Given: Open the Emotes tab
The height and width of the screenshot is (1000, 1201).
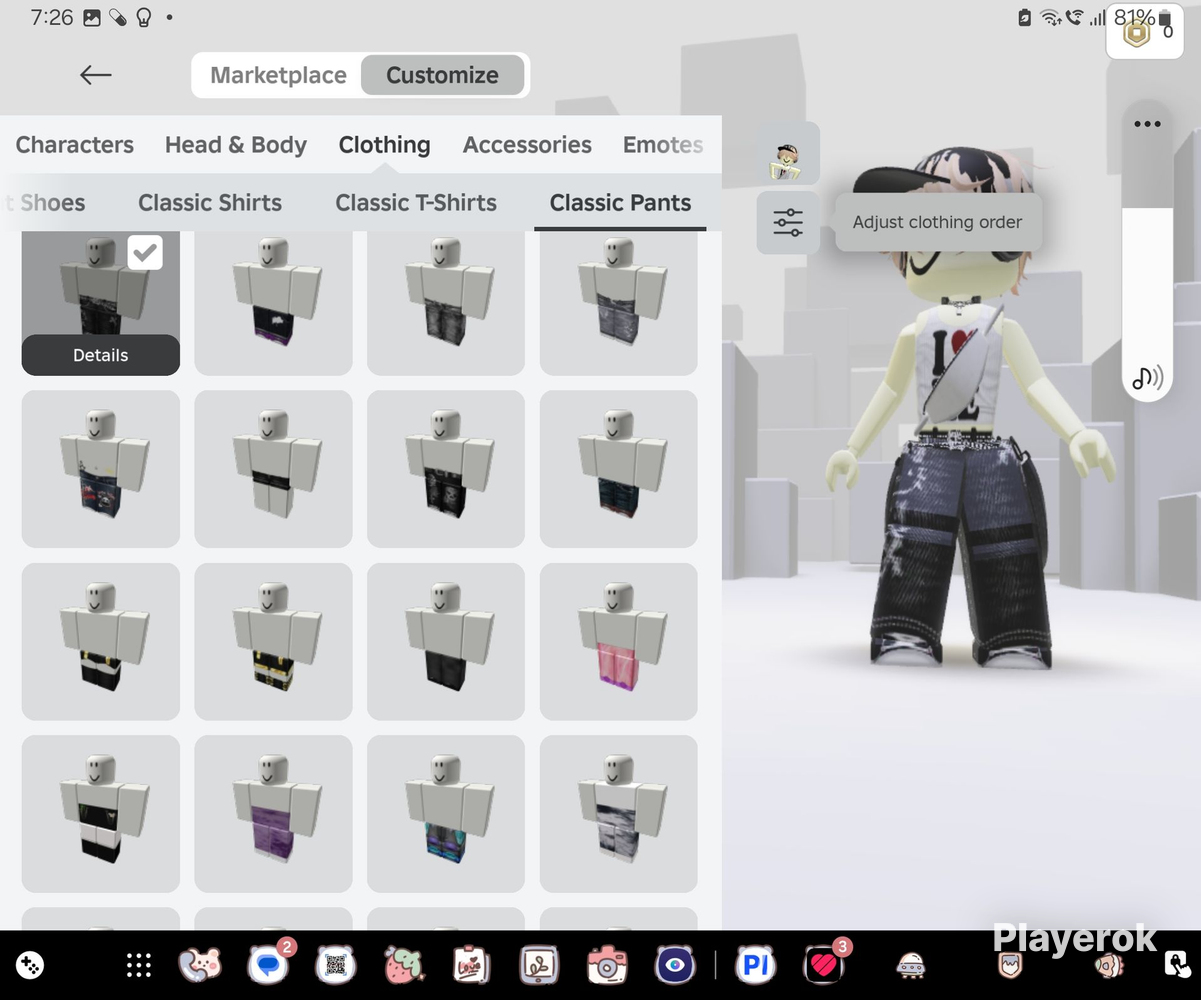Looking at the screenshot, I should (663, 145).
